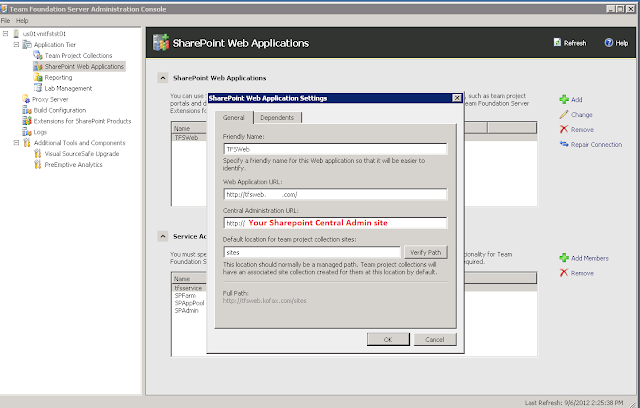
Task: Click the PreEmptive Analytics icon
Action: [x=38, y=165]
